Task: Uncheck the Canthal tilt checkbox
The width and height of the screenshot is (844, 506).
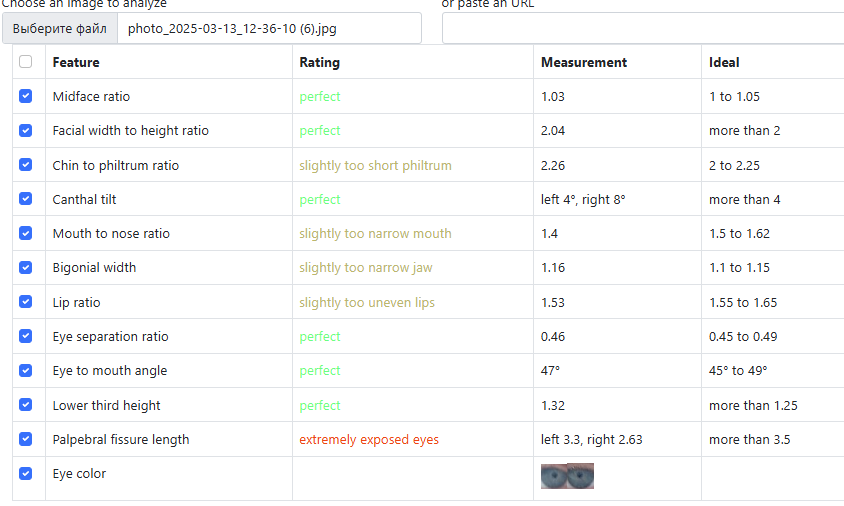Action: [x=25, y=199]
